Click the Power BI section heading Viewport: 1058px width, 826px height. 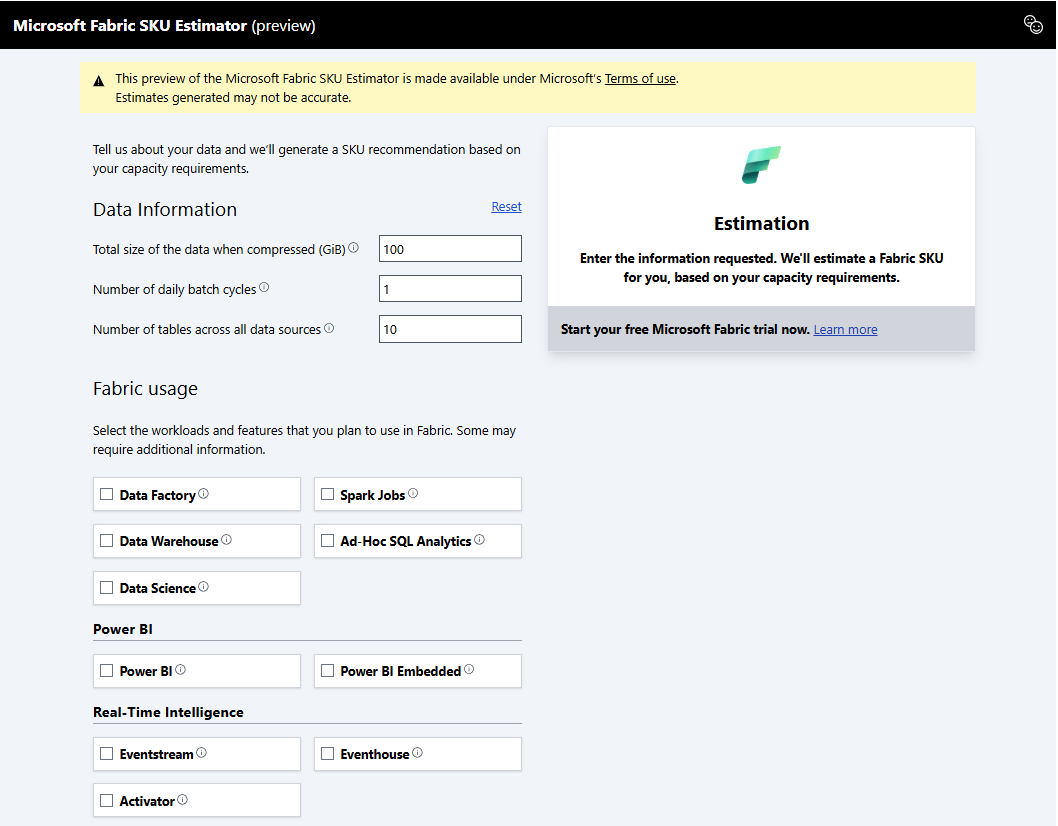123,629
